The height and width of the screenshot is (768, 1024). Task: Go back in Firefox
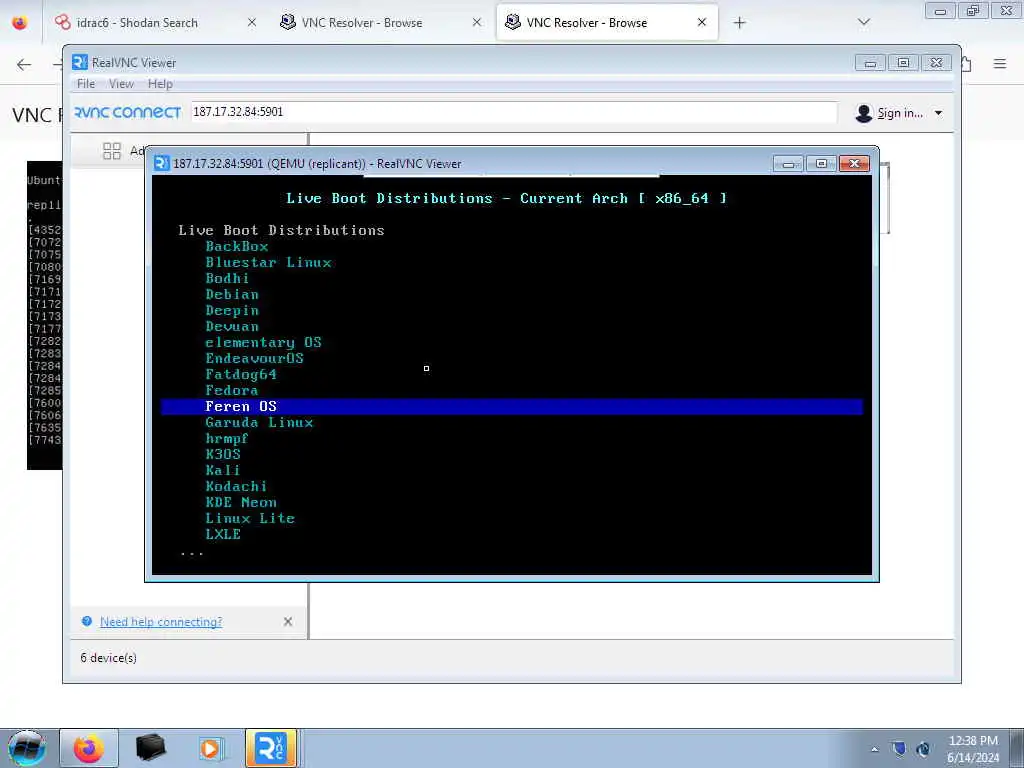24,64
